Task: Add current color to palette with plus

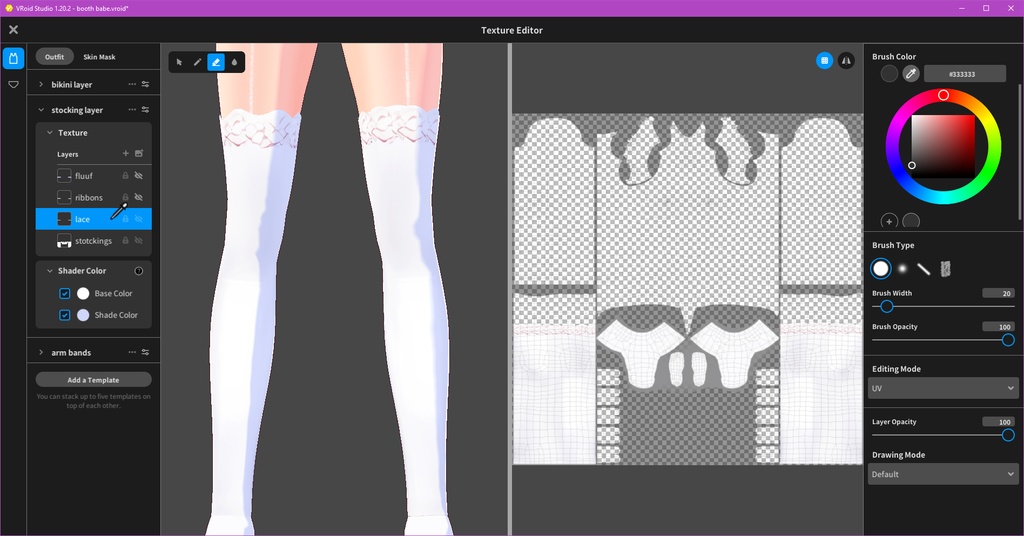Action: [889, 221]
